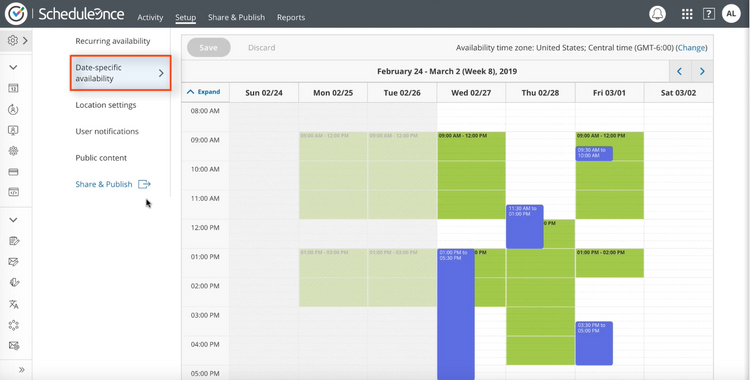Open the user profile circle icon
This screenshot has width=750, height=380.
tap(13, 109)
